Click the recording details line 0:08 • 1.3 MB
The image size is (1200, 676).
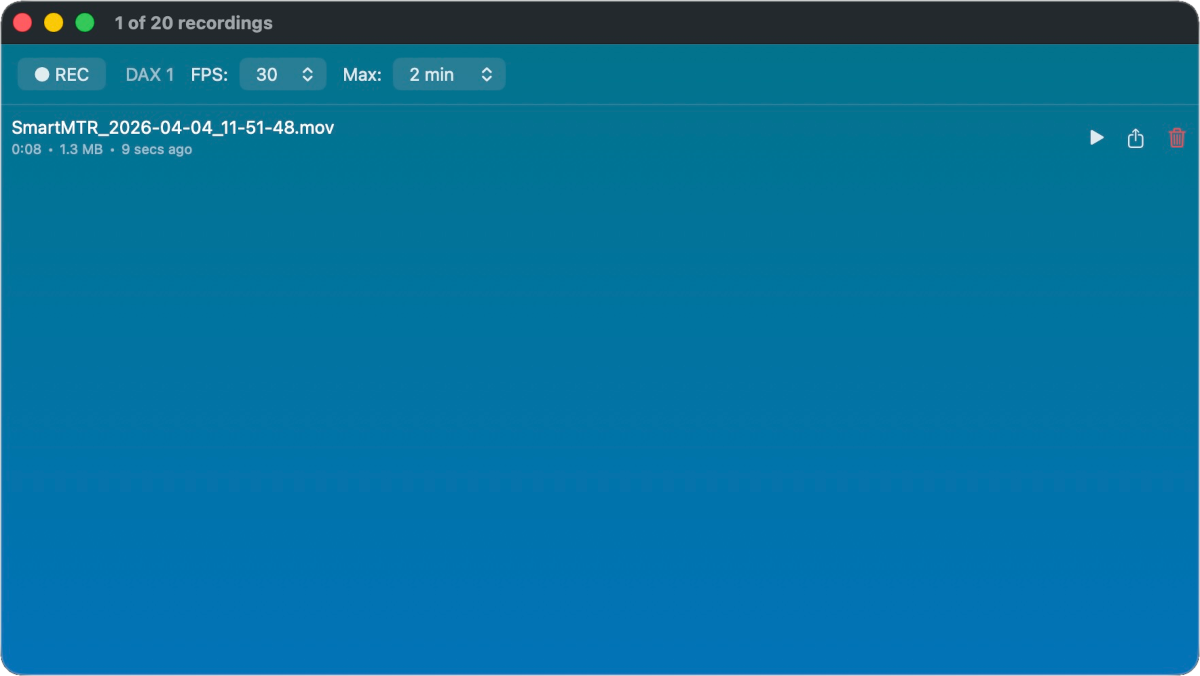102,149
